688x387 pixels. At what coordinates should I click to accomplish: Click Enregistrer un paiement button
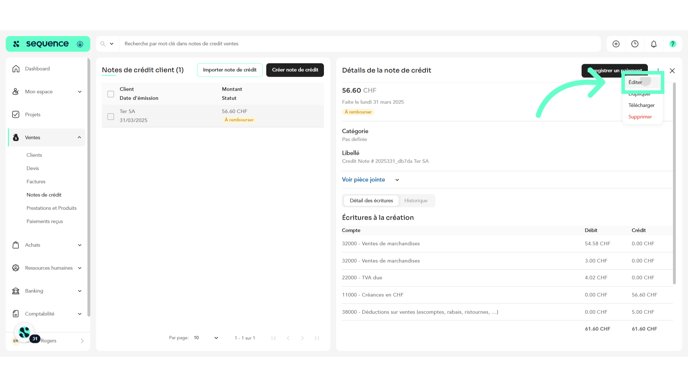pos(614,70)
